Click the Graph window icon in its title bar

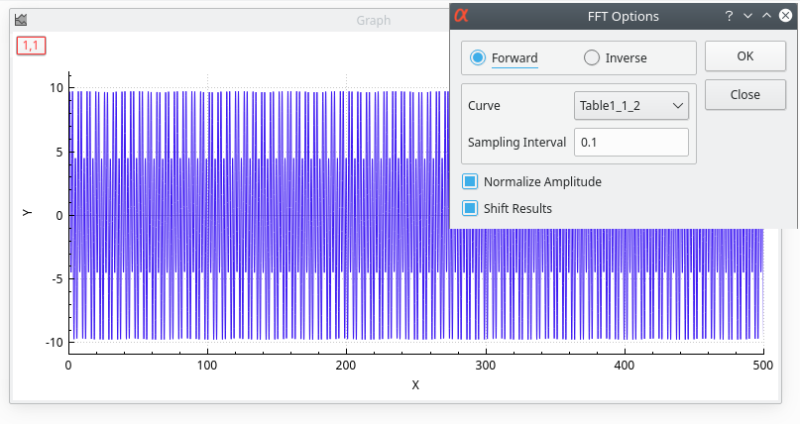21,20
